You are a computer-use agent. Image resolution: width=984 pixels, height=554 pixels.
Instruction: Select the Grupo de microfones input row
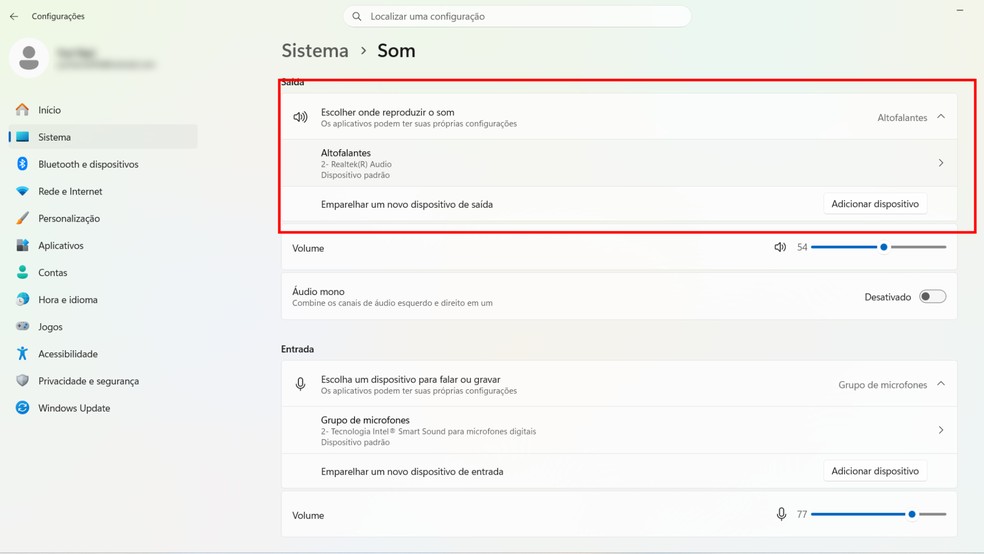click(619, 430)
